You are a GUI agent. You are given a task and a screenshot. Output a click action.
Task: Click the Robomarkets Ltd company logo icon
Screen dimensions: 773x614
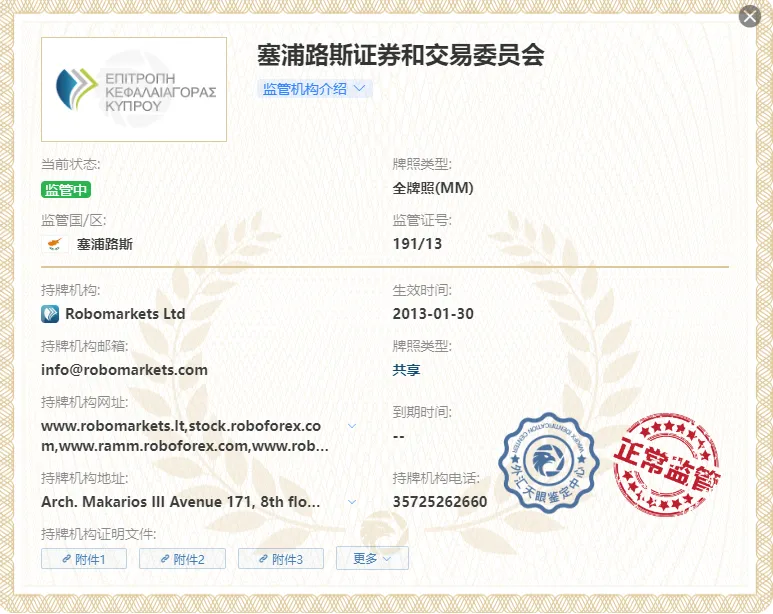(50, 314)
